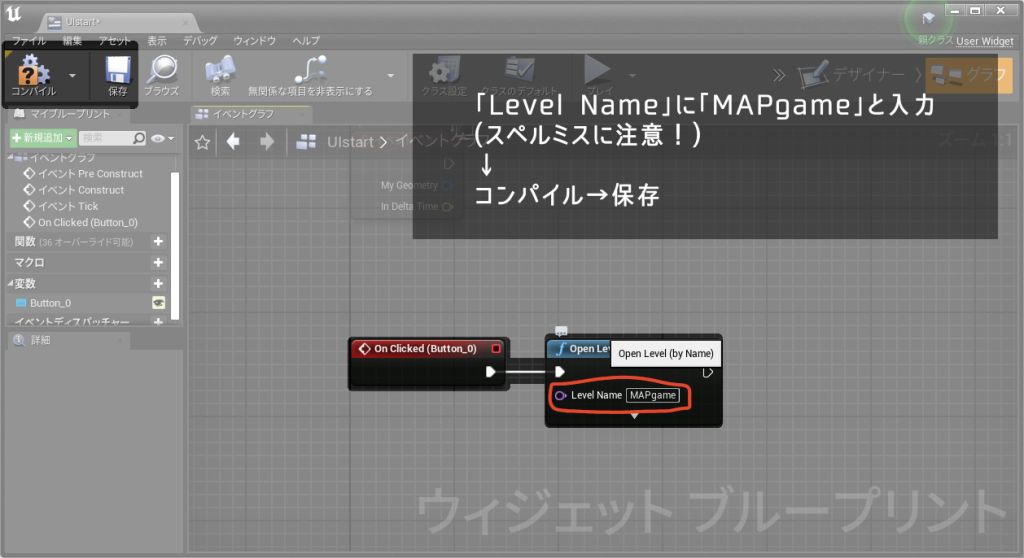The image size is (1024, 558).
Task: Open Browse (ブラウズ) magnifier icon
Action: coord(161,71)
